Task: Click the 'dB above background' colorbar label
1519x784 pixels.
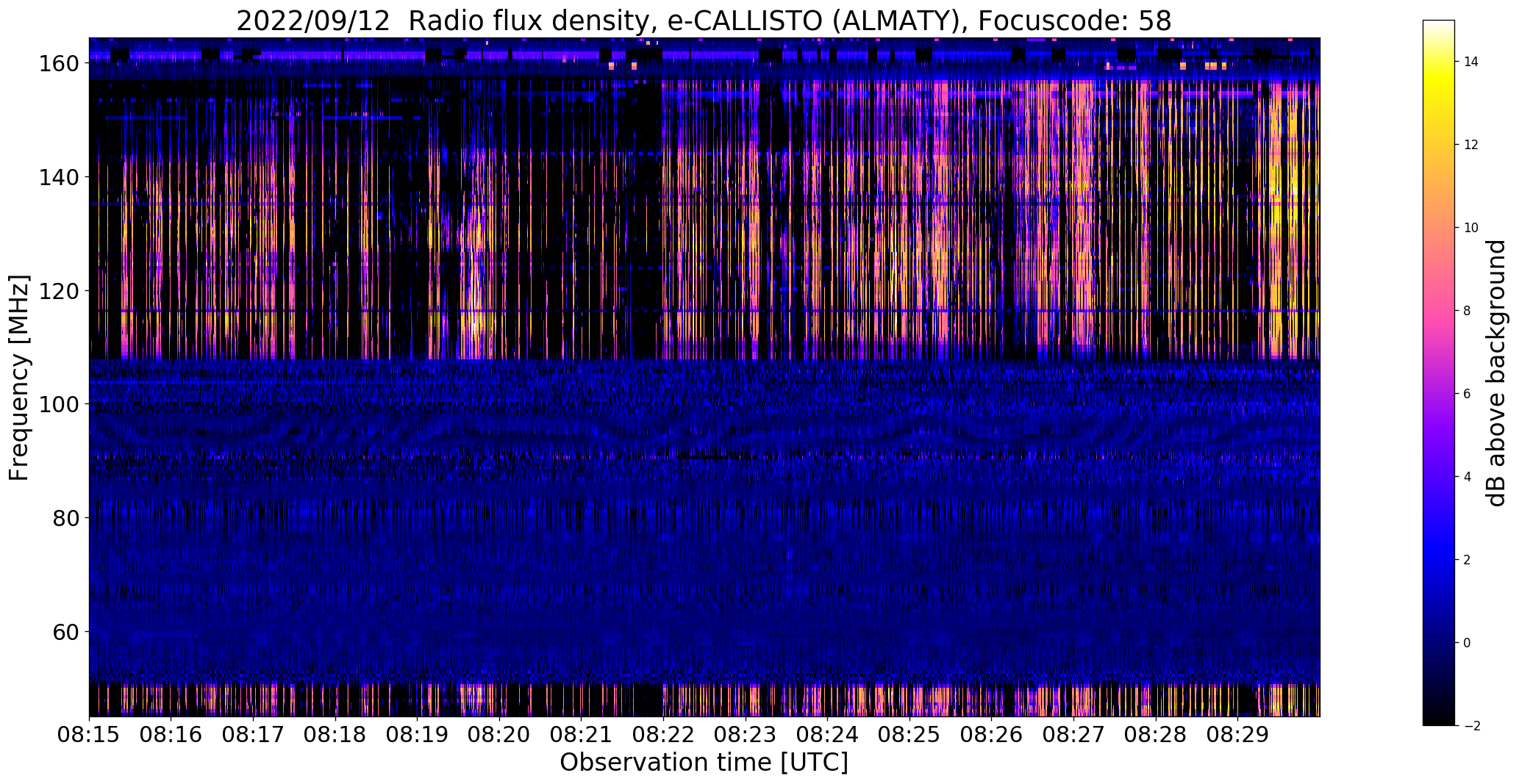Action: coord(1496,373)
